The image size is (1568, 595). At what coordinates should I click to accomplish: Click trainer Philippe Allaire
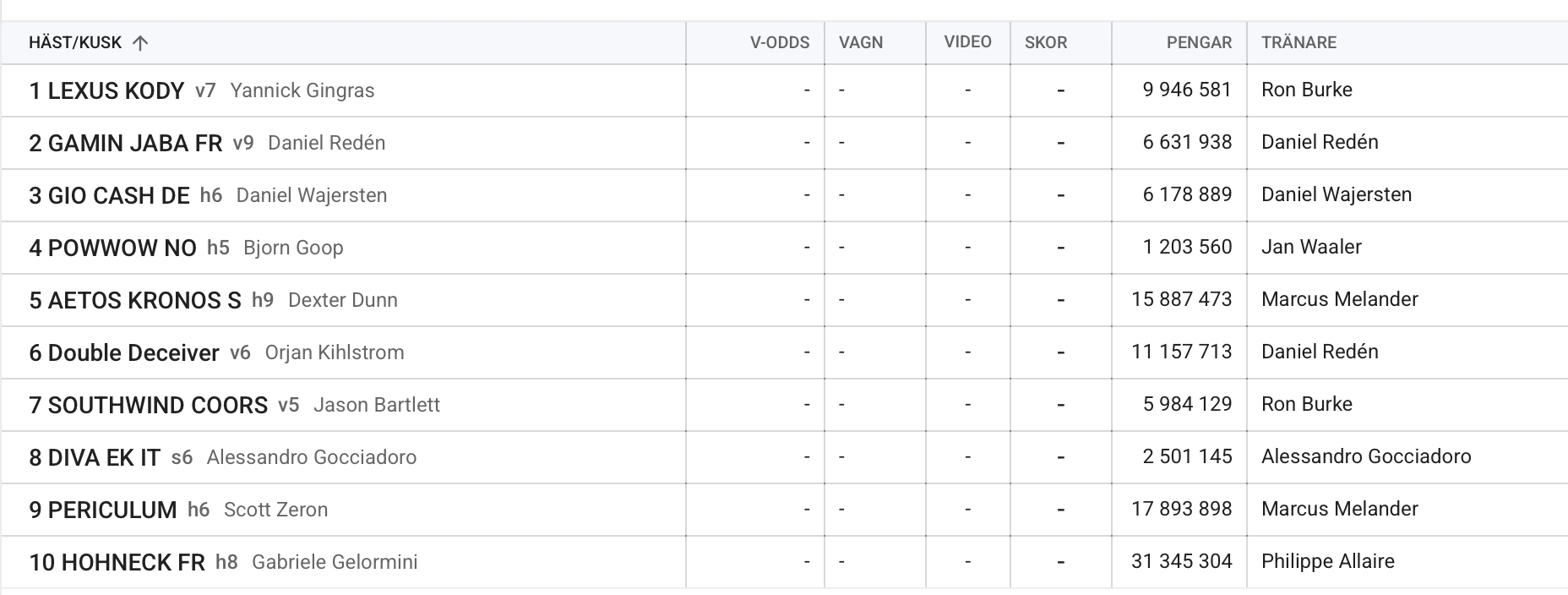(1328, 561)
